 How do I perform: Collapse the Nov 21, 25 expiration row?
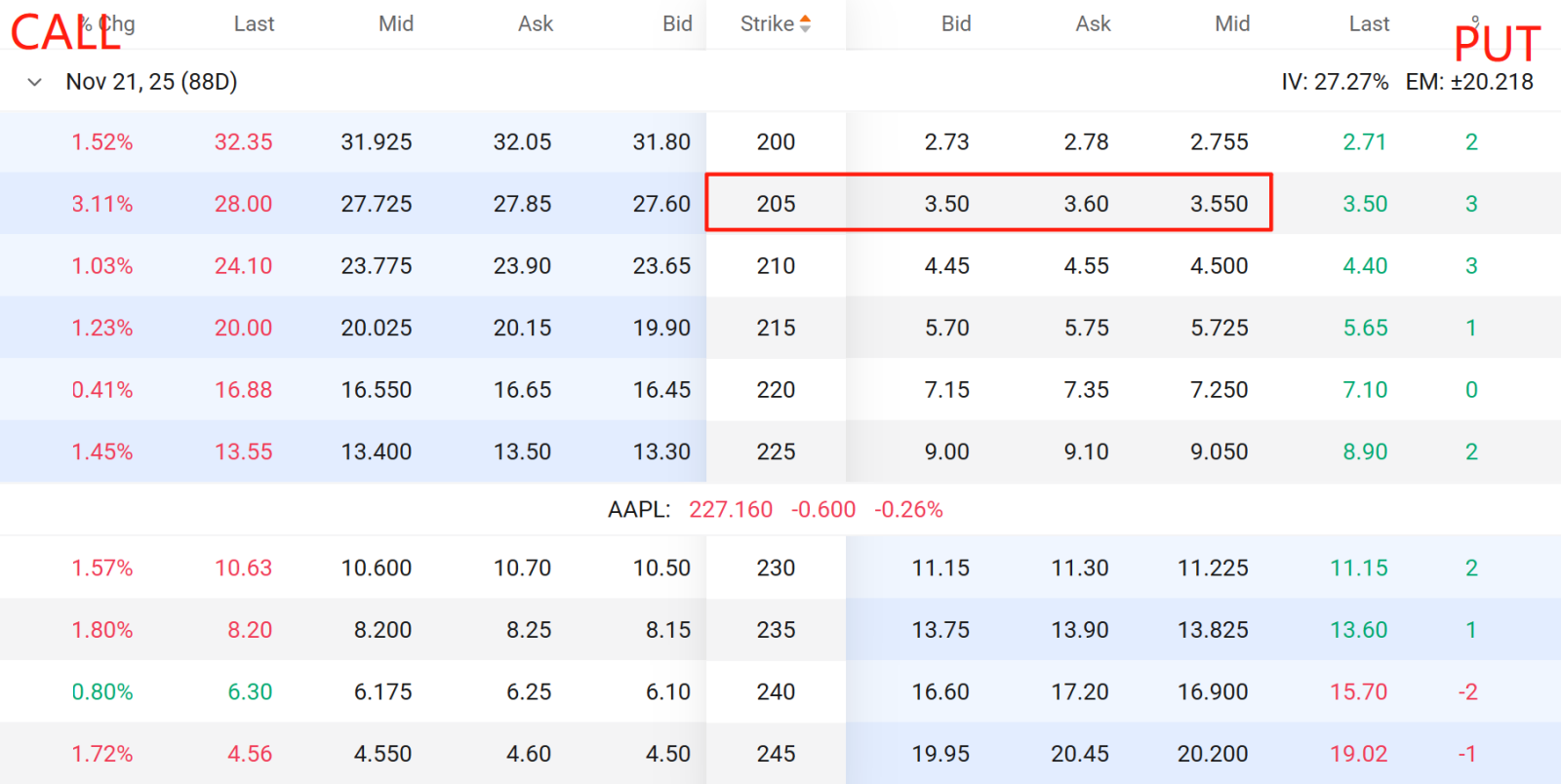(x=35, y=82)
